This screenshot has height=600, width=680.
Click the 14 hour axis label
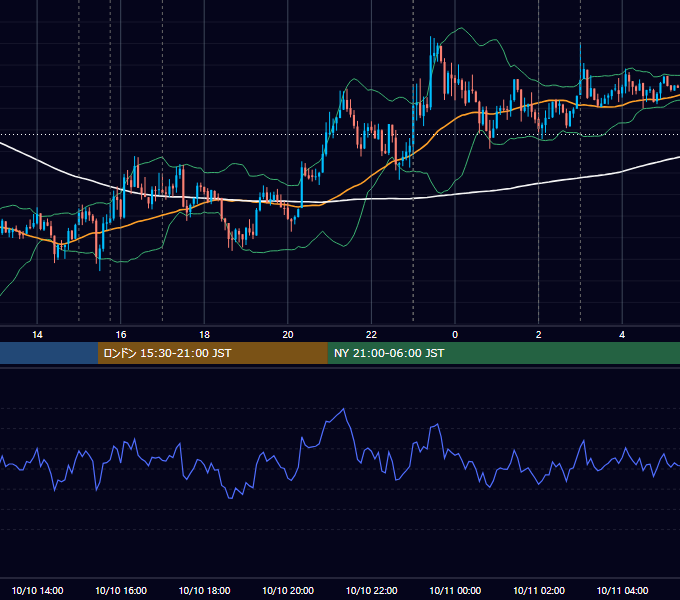(x=37, y=335)
